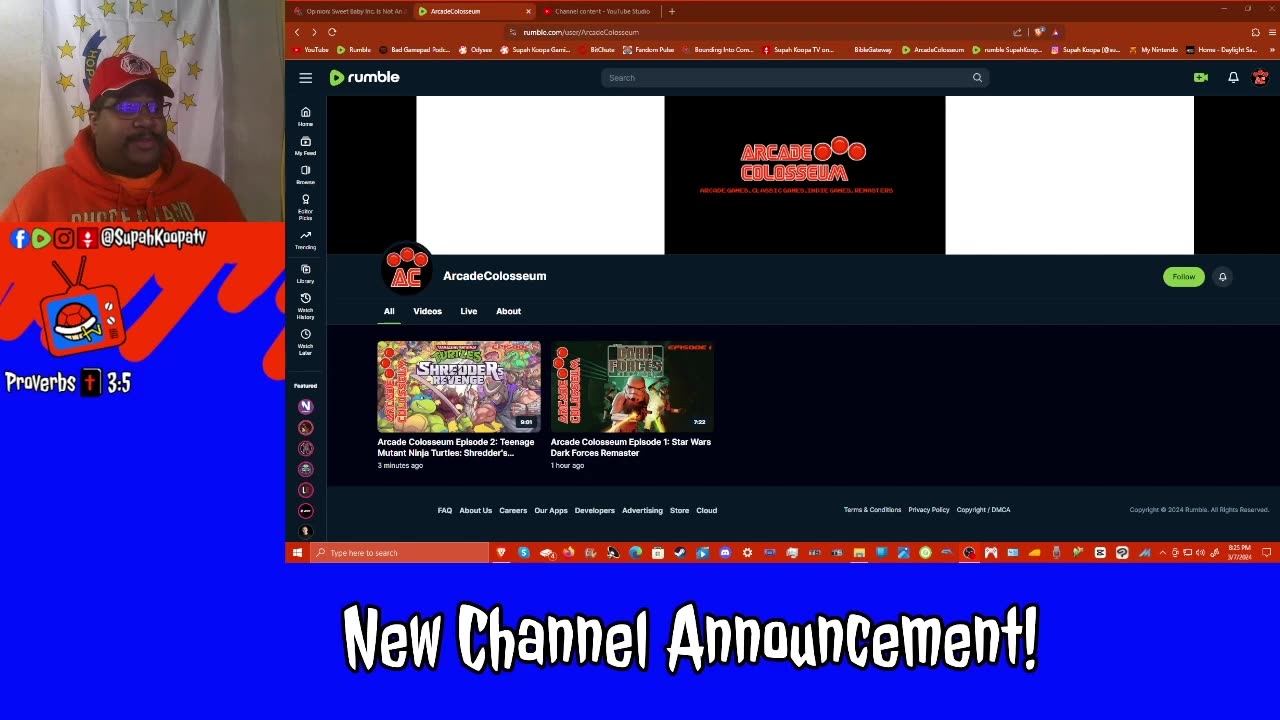Click the Windows taskbar search box
Viewport: 1280px width, 720px height.
(400, 553)
